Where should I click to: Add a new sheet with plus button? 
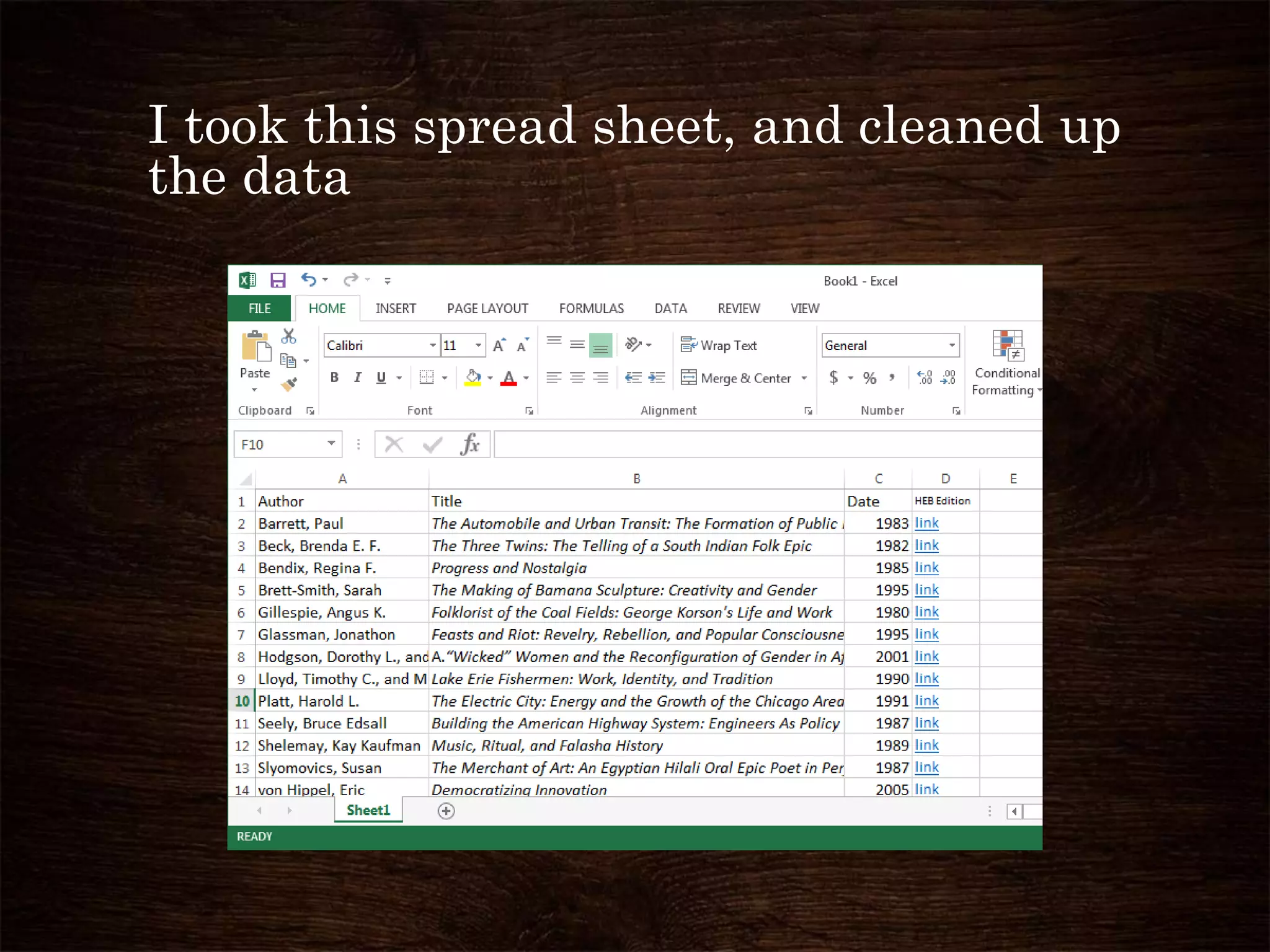tap(446, 811)
